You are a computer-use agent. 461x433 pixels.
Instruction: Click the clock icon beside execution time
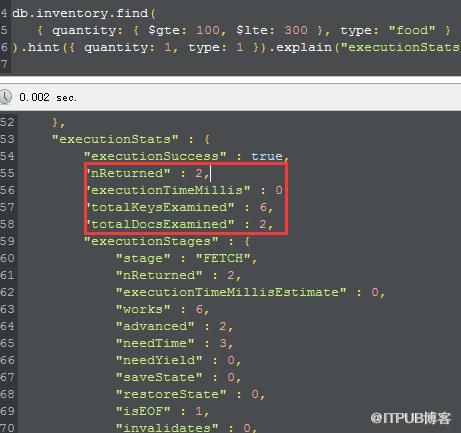[5, 97]
